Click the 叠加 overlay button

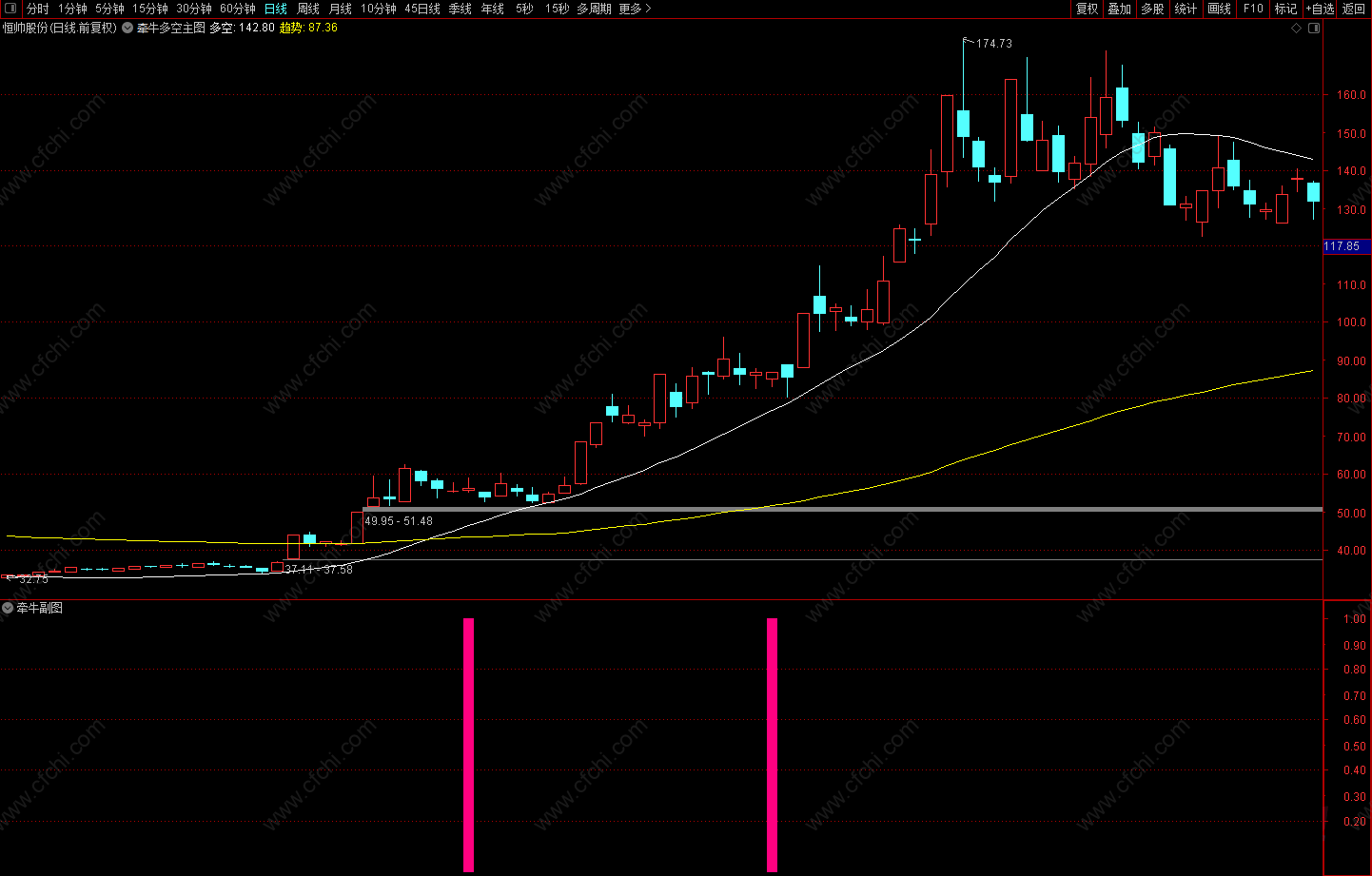[x=1120, y=9]
